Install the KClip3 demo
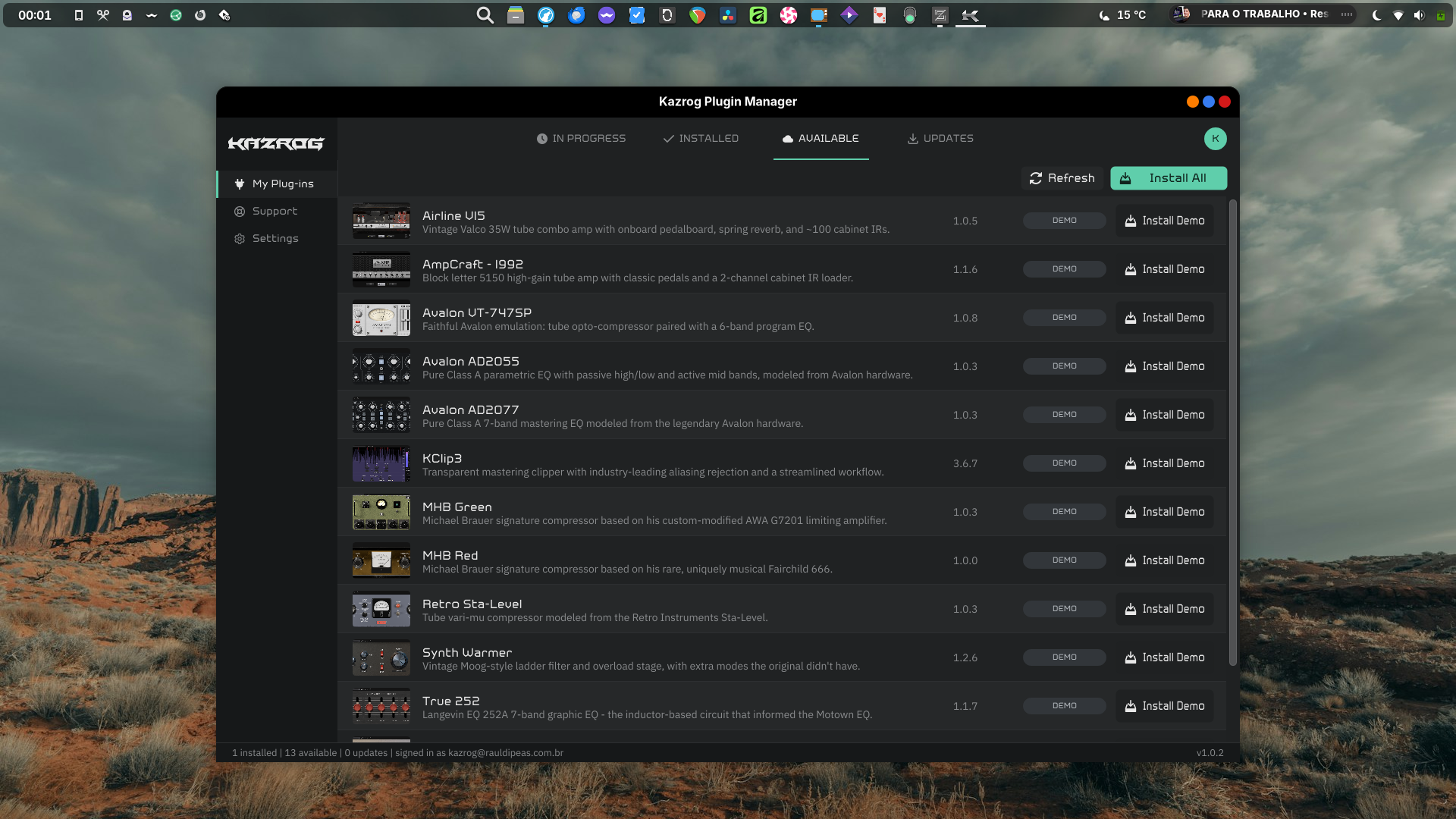Viewport: 1456px width, 819px height. pos(1164,463)
